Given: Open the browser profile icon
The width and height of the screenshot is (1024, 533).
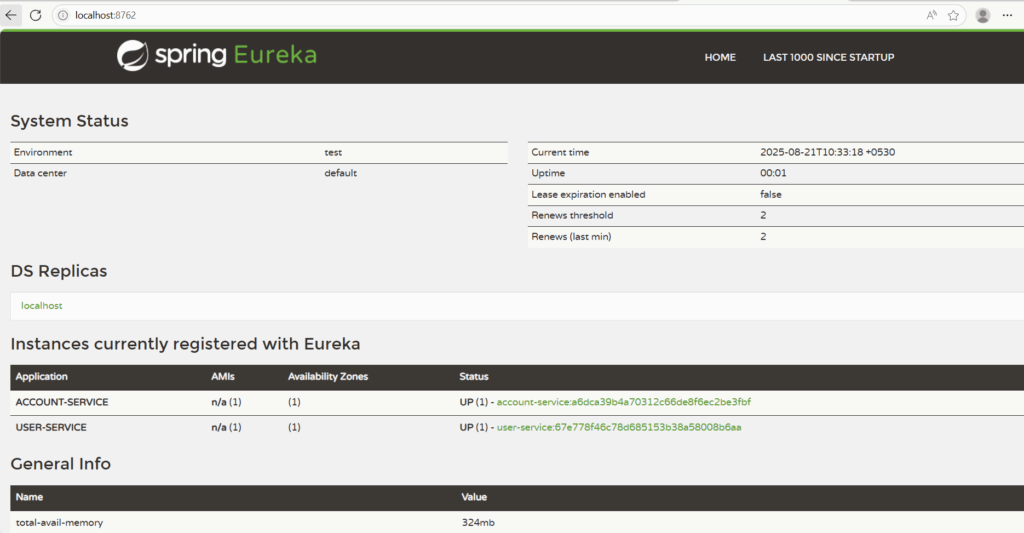Looking at the screenshot, I should tap(983, 15).
